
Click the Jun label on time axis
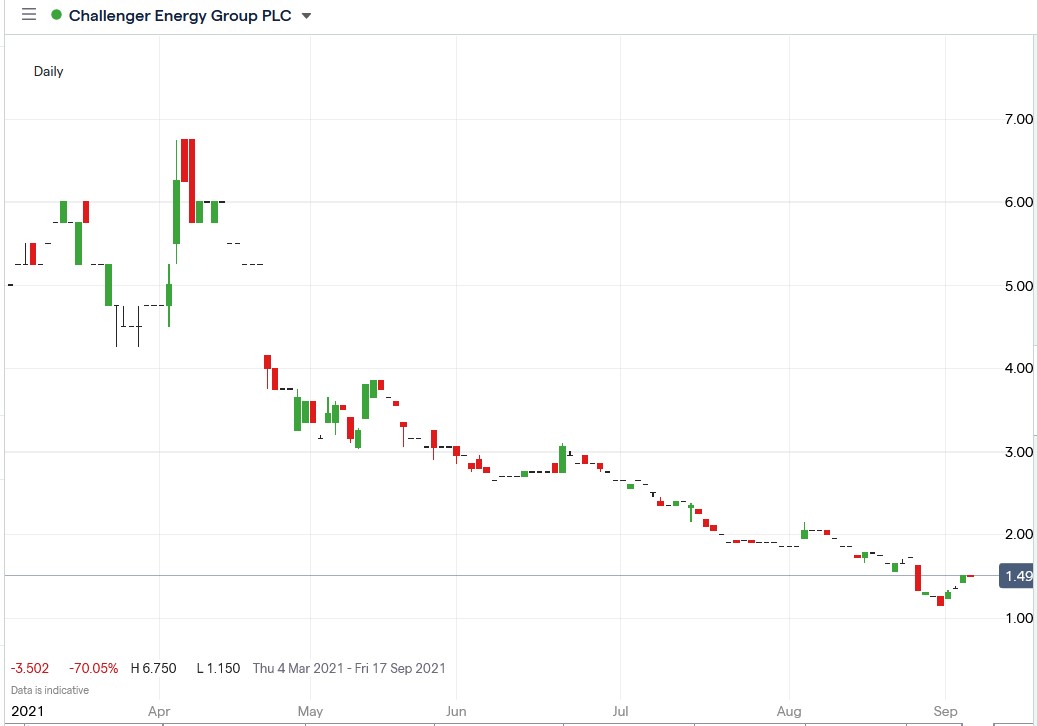tap(456, 711)
